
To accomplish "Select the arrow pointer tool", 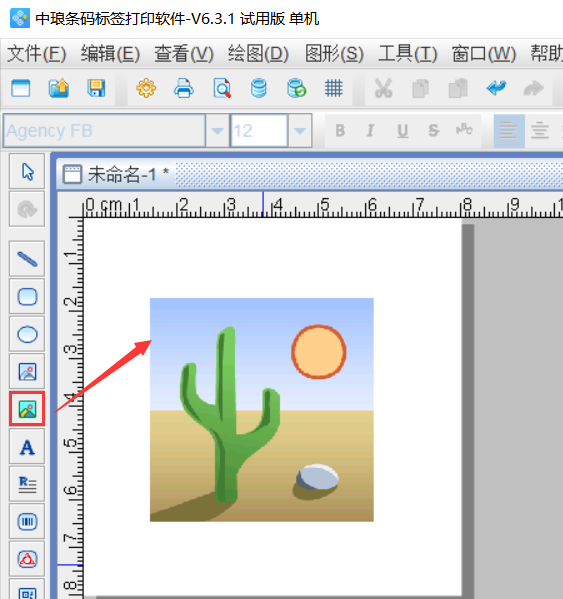I will point(27,172).
